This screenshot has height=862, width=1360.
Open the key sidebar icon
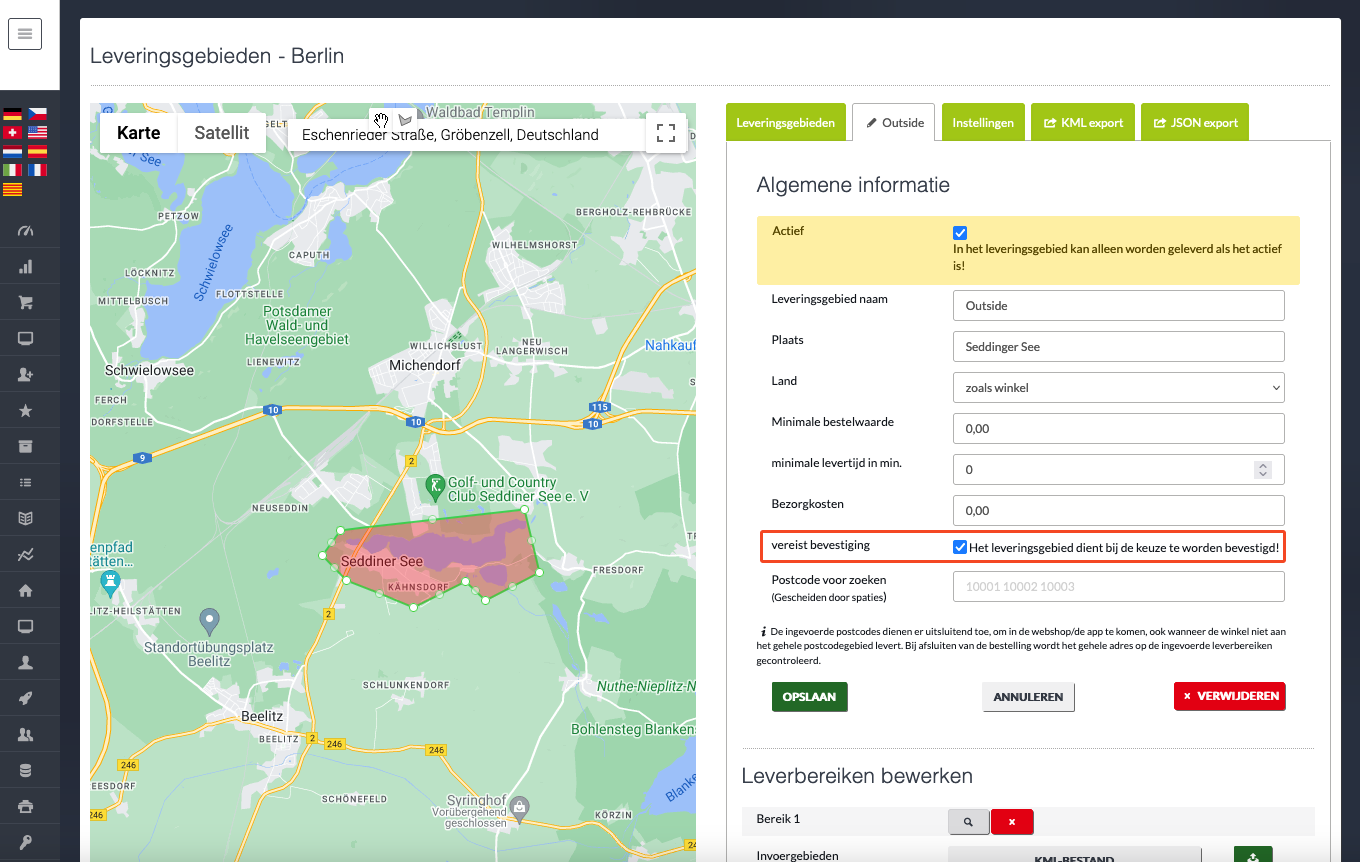26,843
